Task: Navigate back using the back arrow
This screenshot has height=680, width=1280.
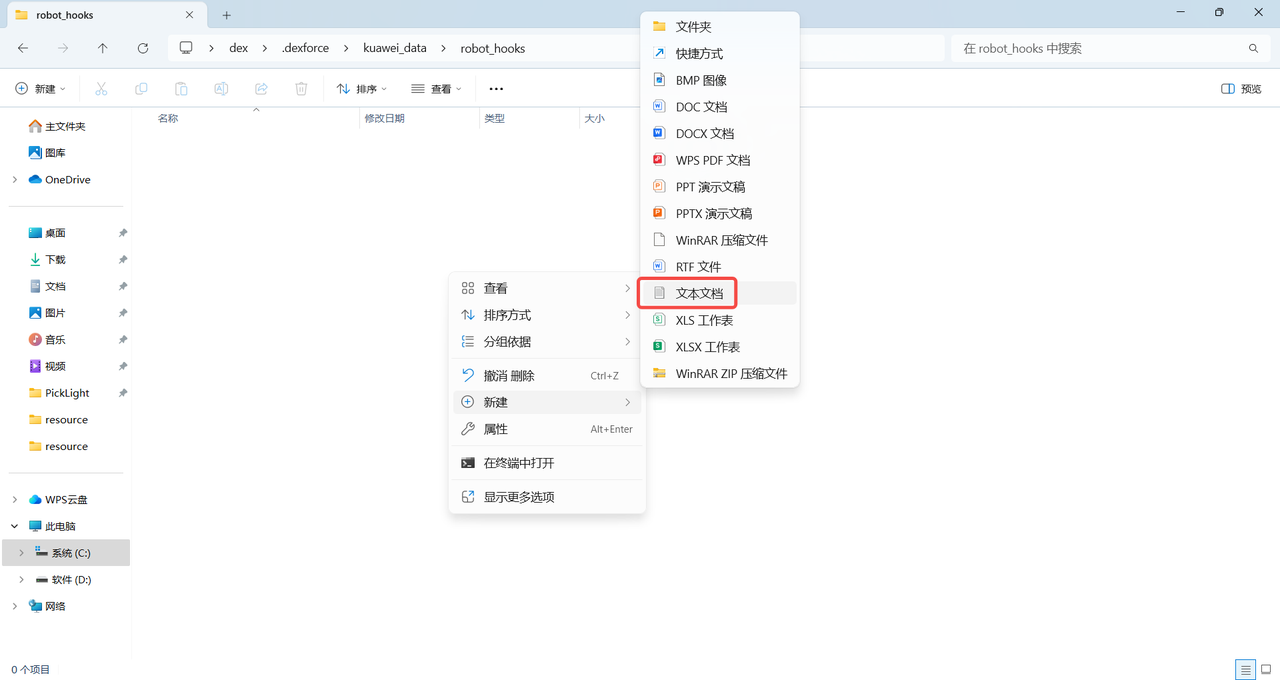Action: point(21,47)
